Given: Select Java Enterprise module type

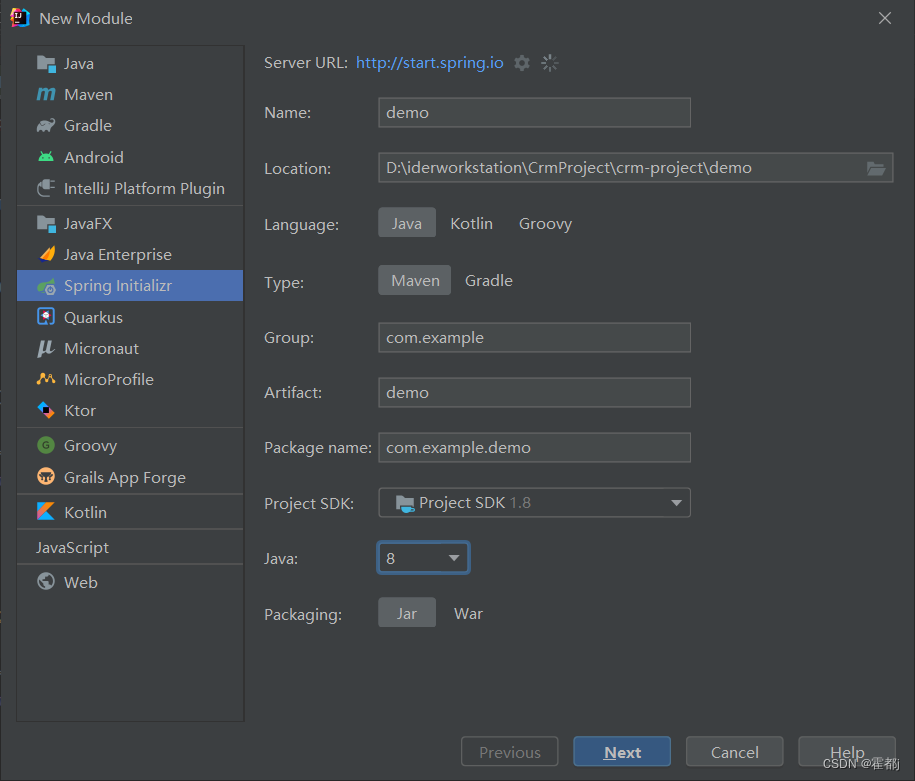Looking at the screenshot, I should (130, 254).
